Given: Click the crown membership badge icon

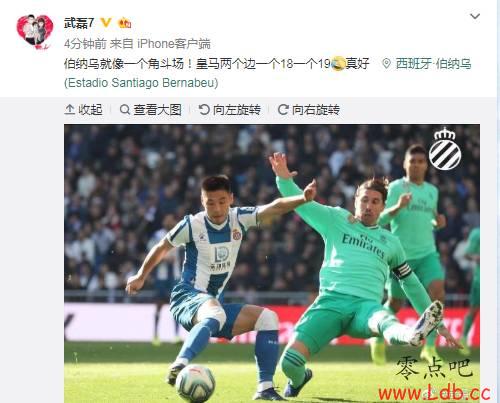Looking at the screenshot, I should [125, 23].
